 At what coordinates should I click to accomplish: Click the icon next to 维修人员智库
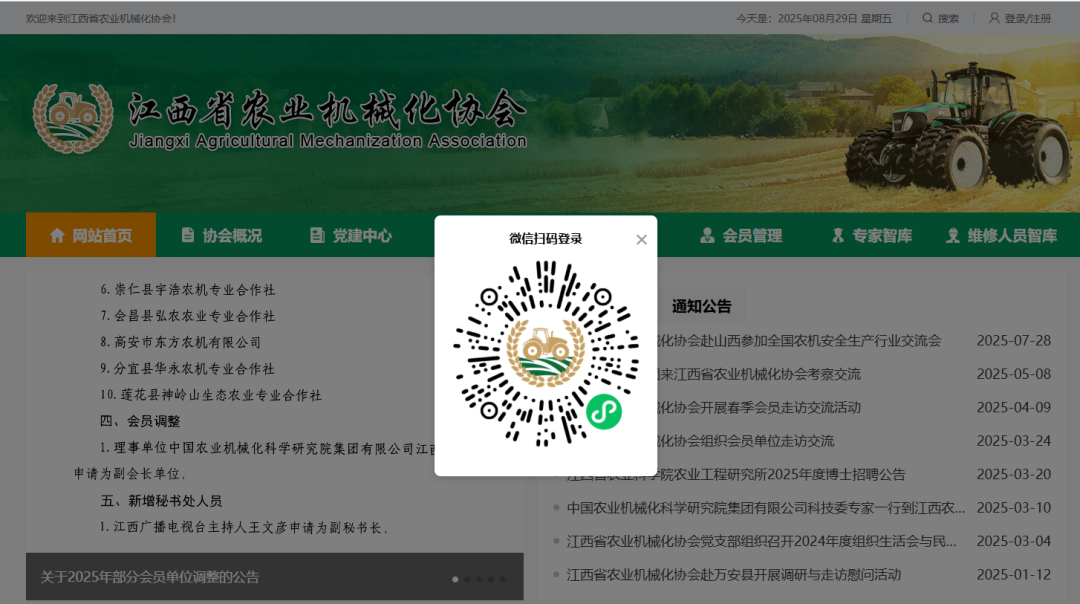(951, 236)
